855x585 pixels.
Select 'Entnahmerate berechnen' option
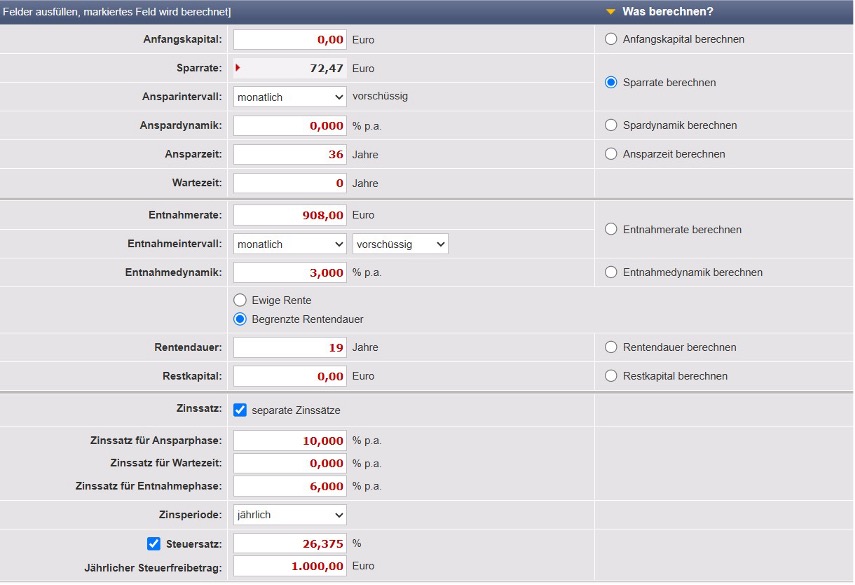point(611,229)
